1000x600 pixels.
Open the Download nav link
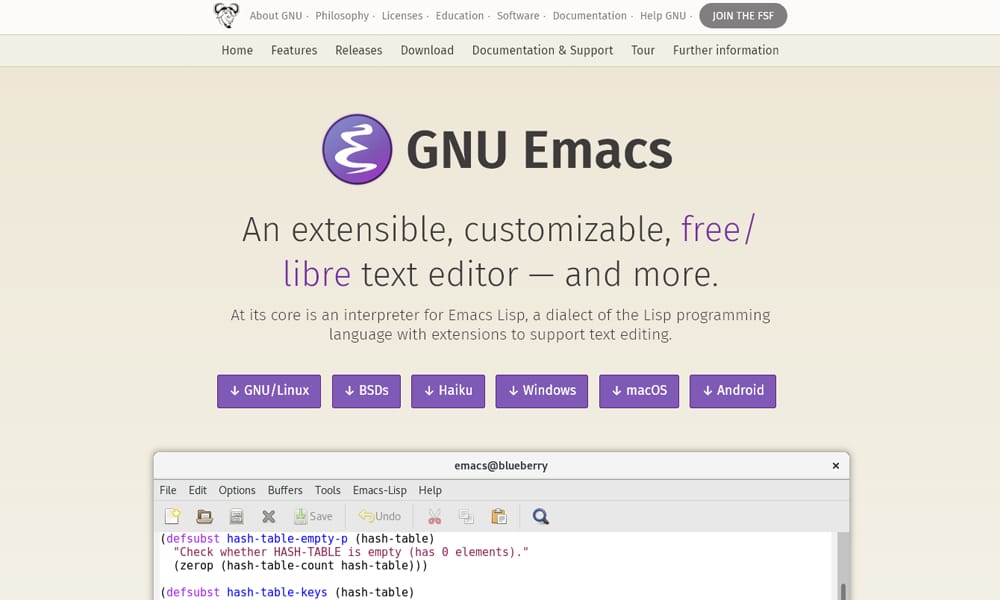pyautogui.click(x=427, y=50)
